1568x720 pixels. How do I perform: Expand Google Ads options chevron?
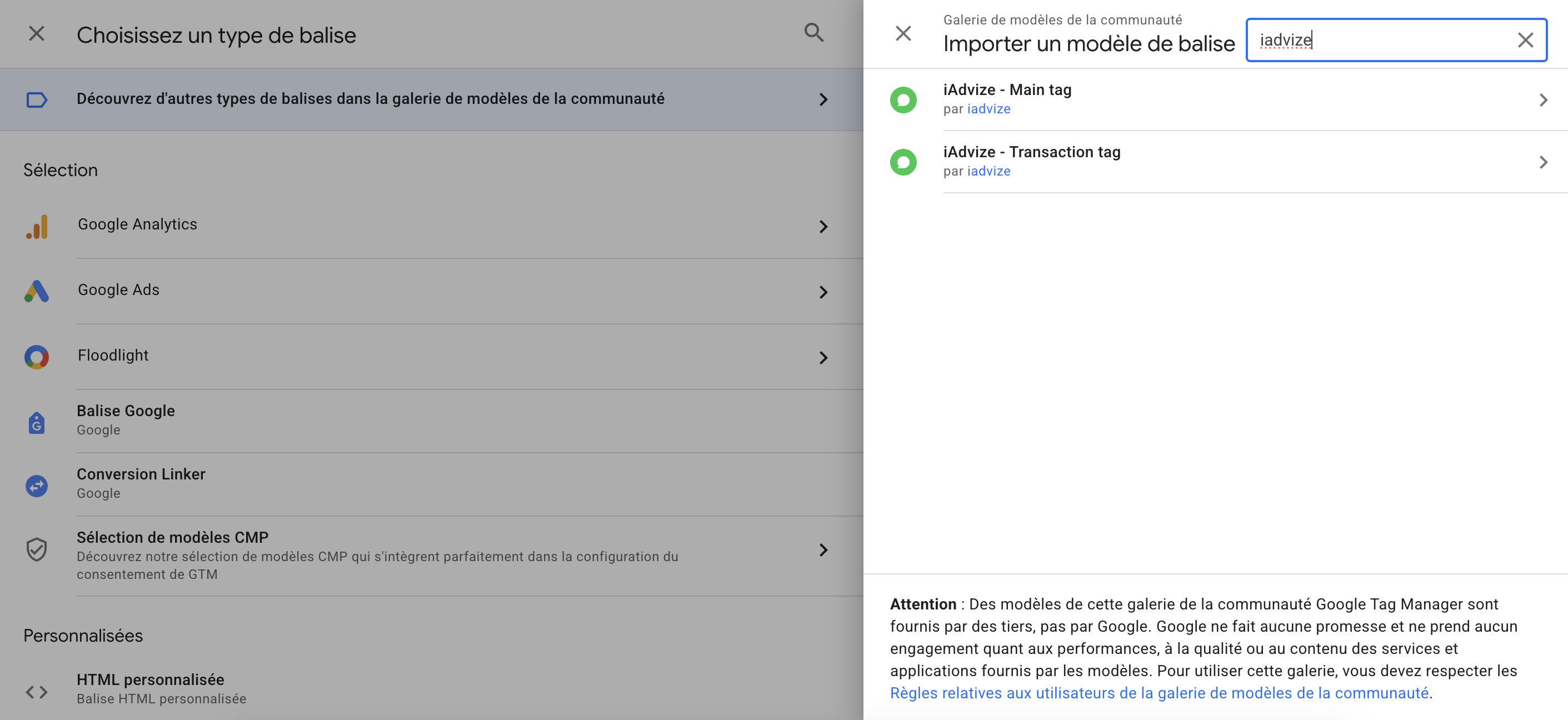coord(823,292)
